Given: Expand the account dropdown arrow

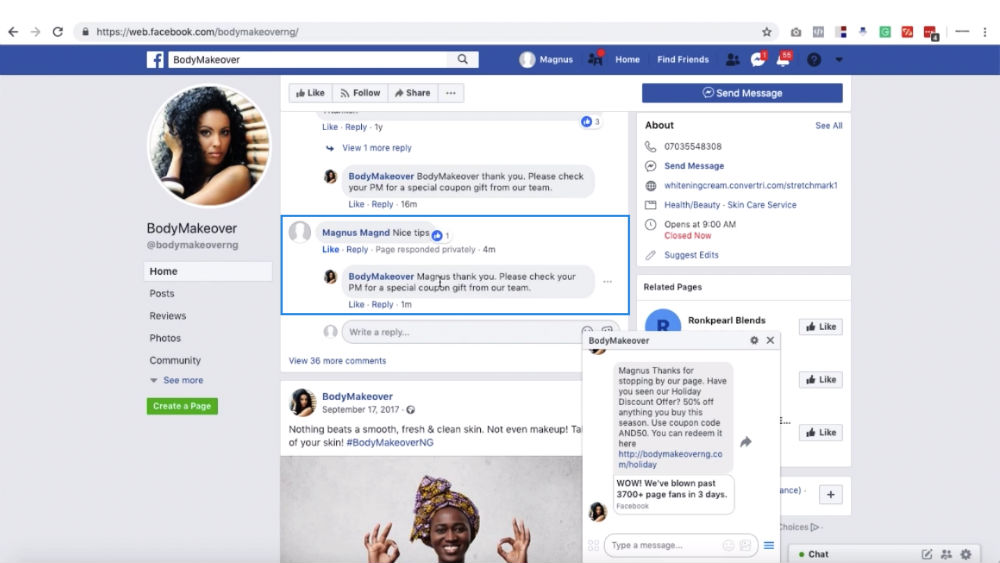Looking at the screenshot, I should click(839, 59).
